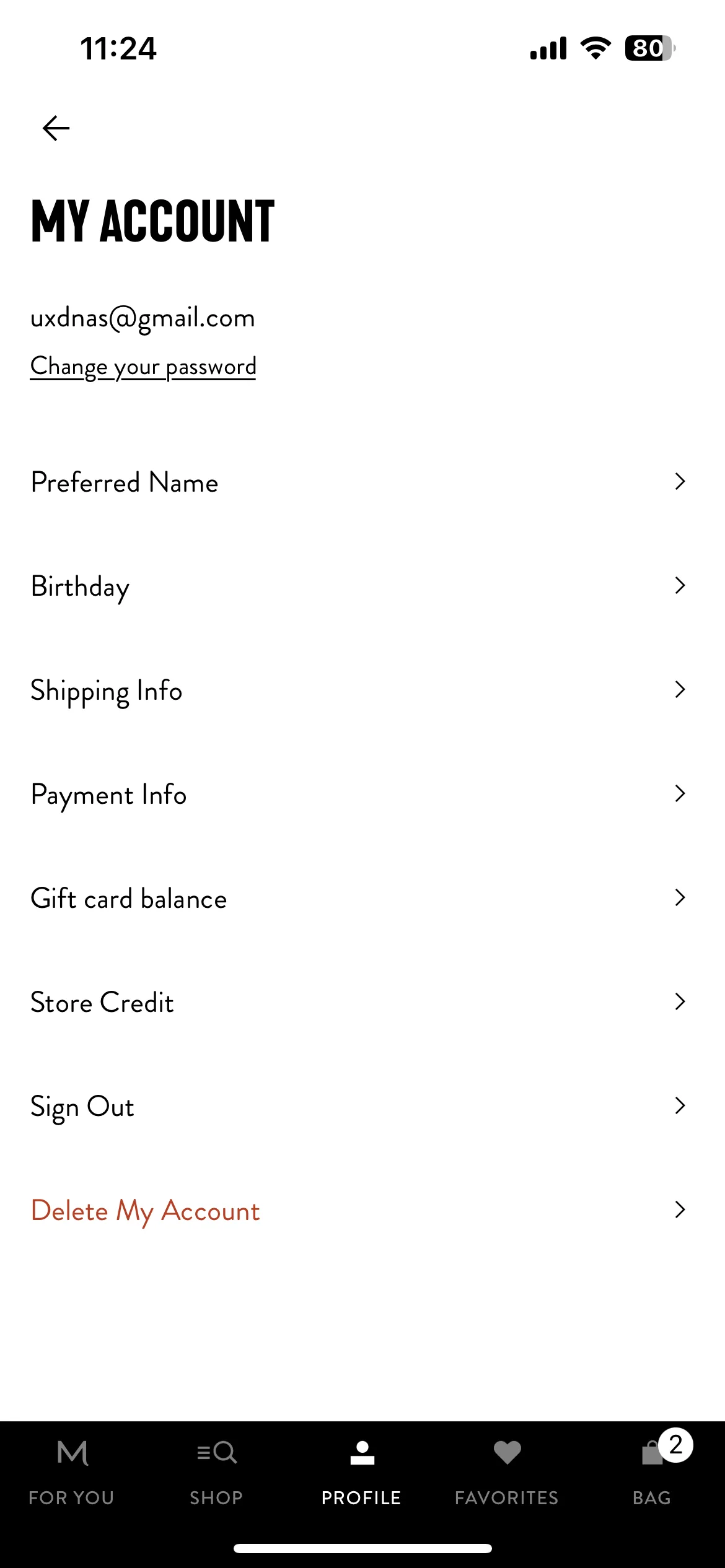Open Store Credit row
The height and width of the screenshot is (1568, 725).
362,1002
